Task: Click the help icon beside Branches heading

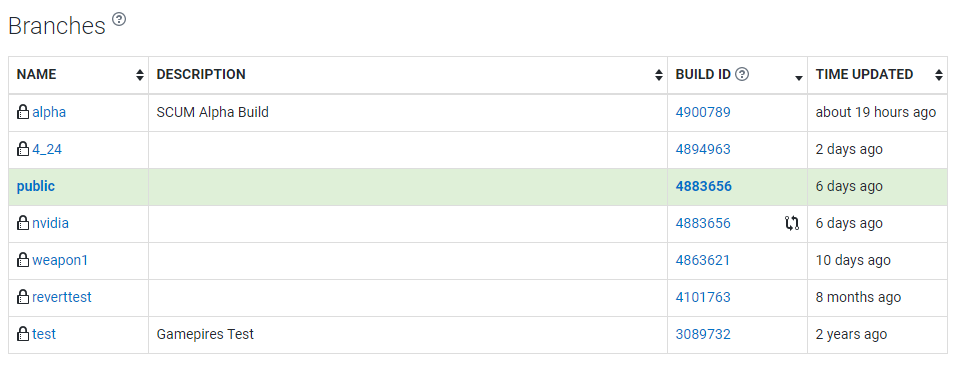Action: click(x=118, y=19)
